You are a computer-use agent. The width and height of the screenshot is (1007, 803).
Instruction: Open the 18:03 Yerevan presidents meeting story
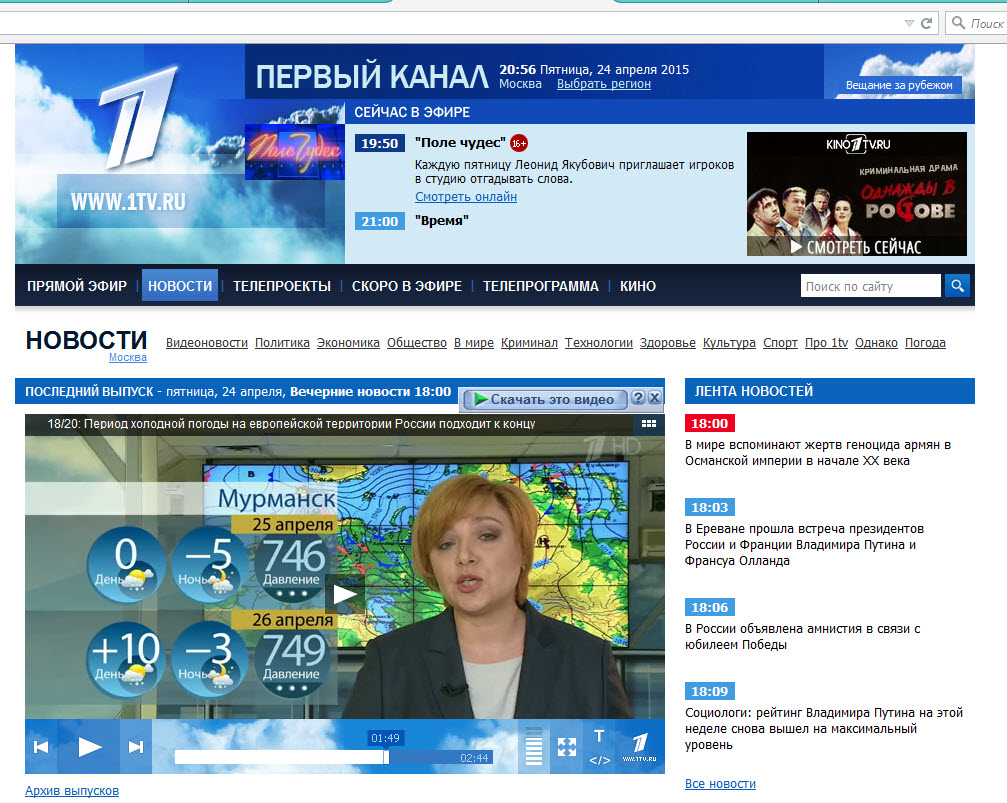[804, 545]
